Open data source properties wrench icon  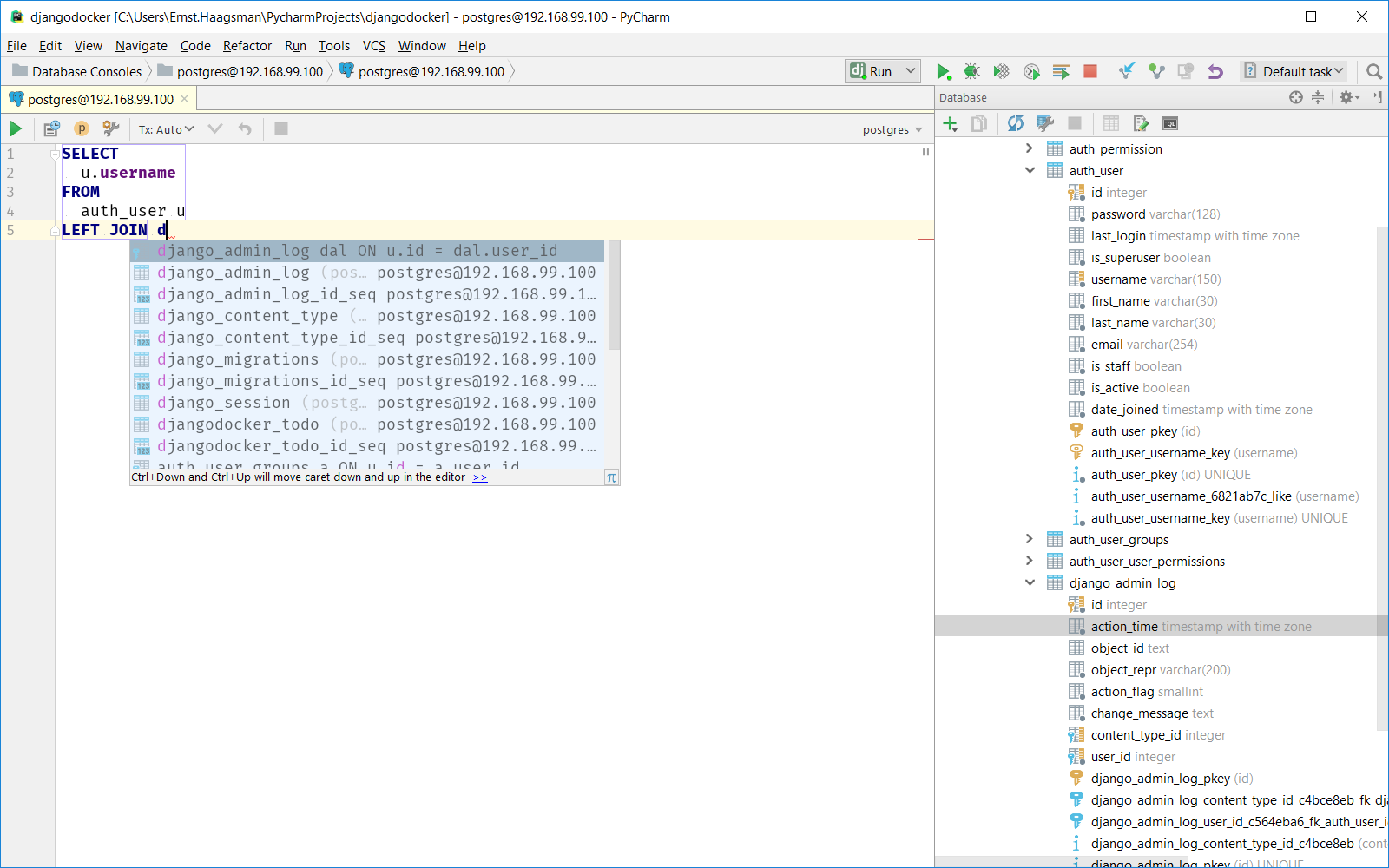(1045, 123)
